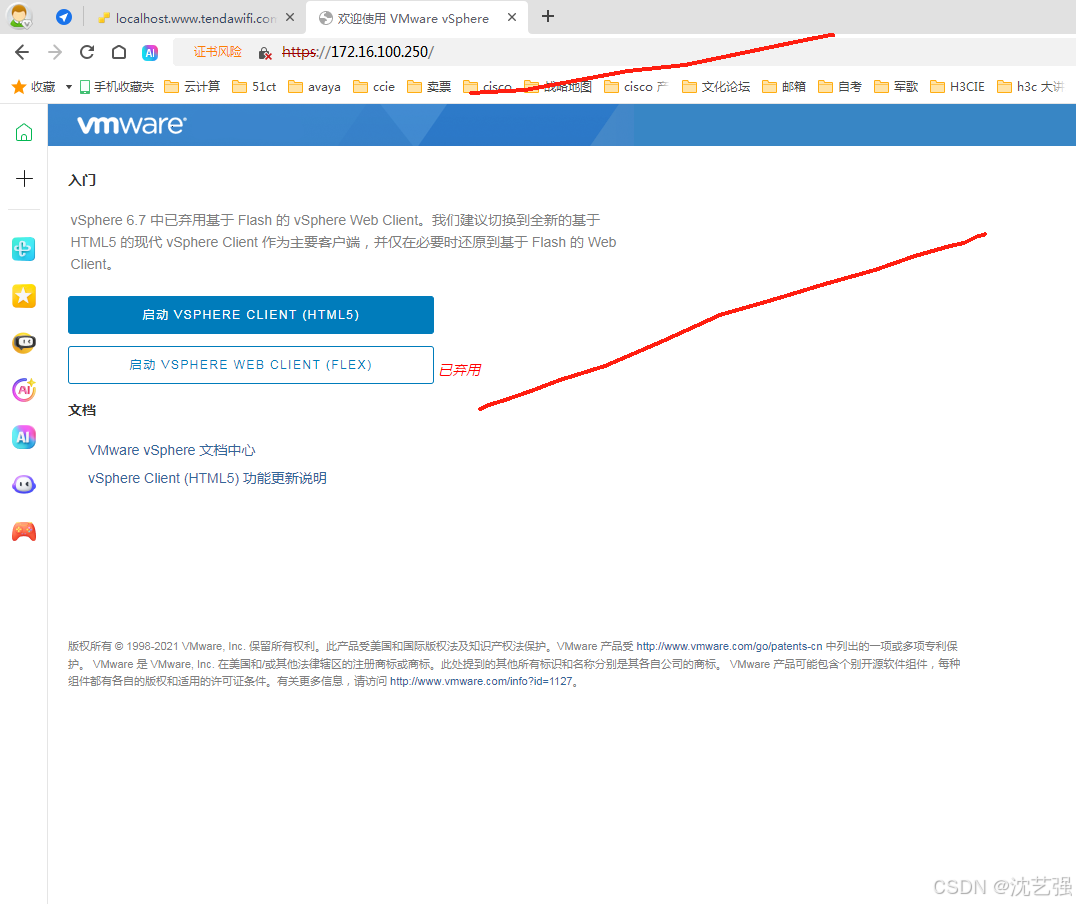Image resolution: width=1076 pixels, height=904 pixels.
Task: Click the AI icon beside the address bar
Action: click(x=150, y=52)
